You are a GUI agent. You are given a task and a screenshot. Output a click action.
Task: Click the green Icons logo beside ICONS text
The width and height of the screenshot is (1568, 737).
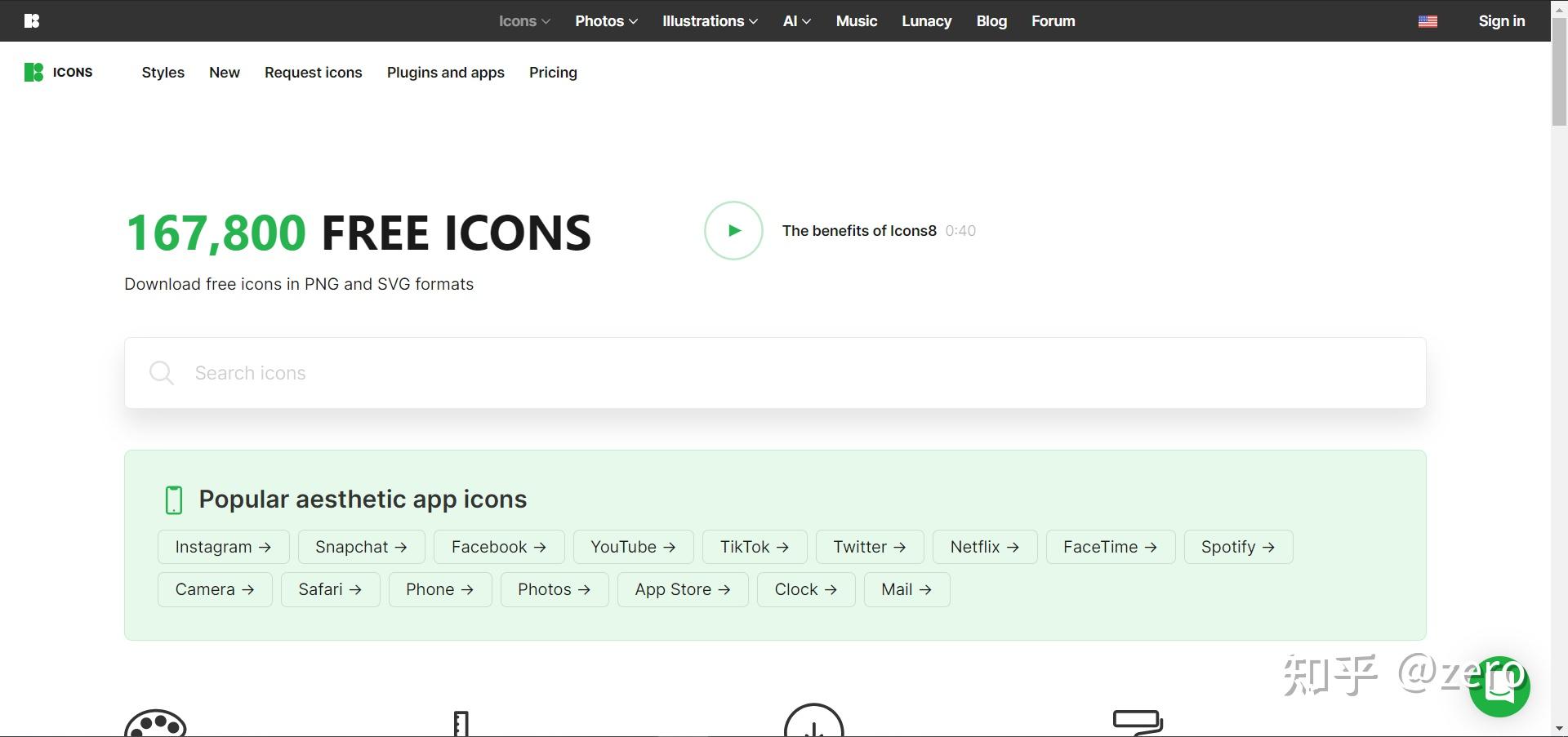[x=33, y=72]
